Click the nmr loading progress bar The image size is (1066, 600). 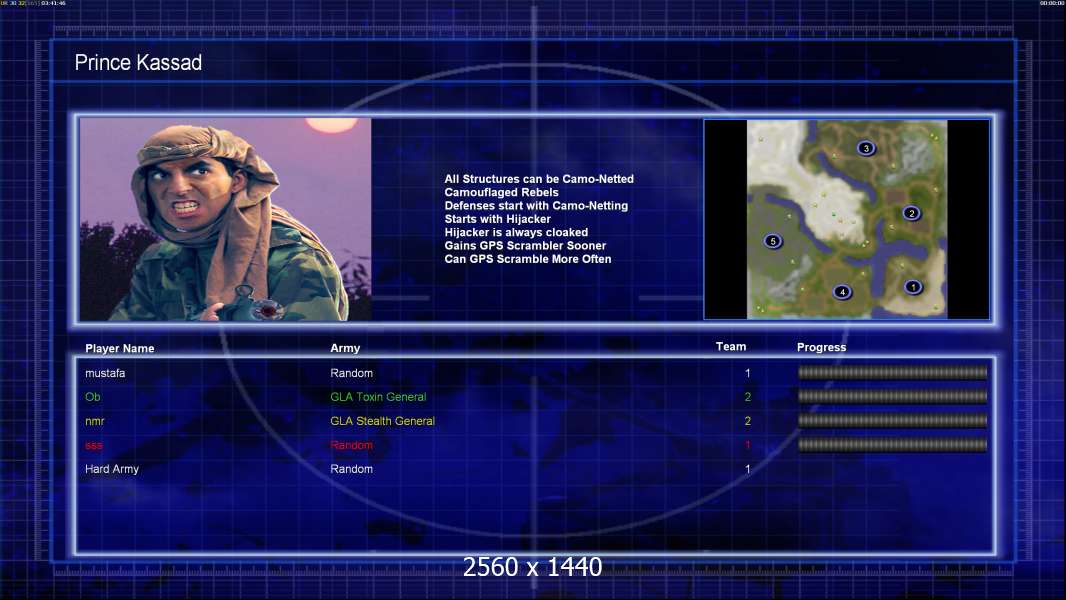893,421
